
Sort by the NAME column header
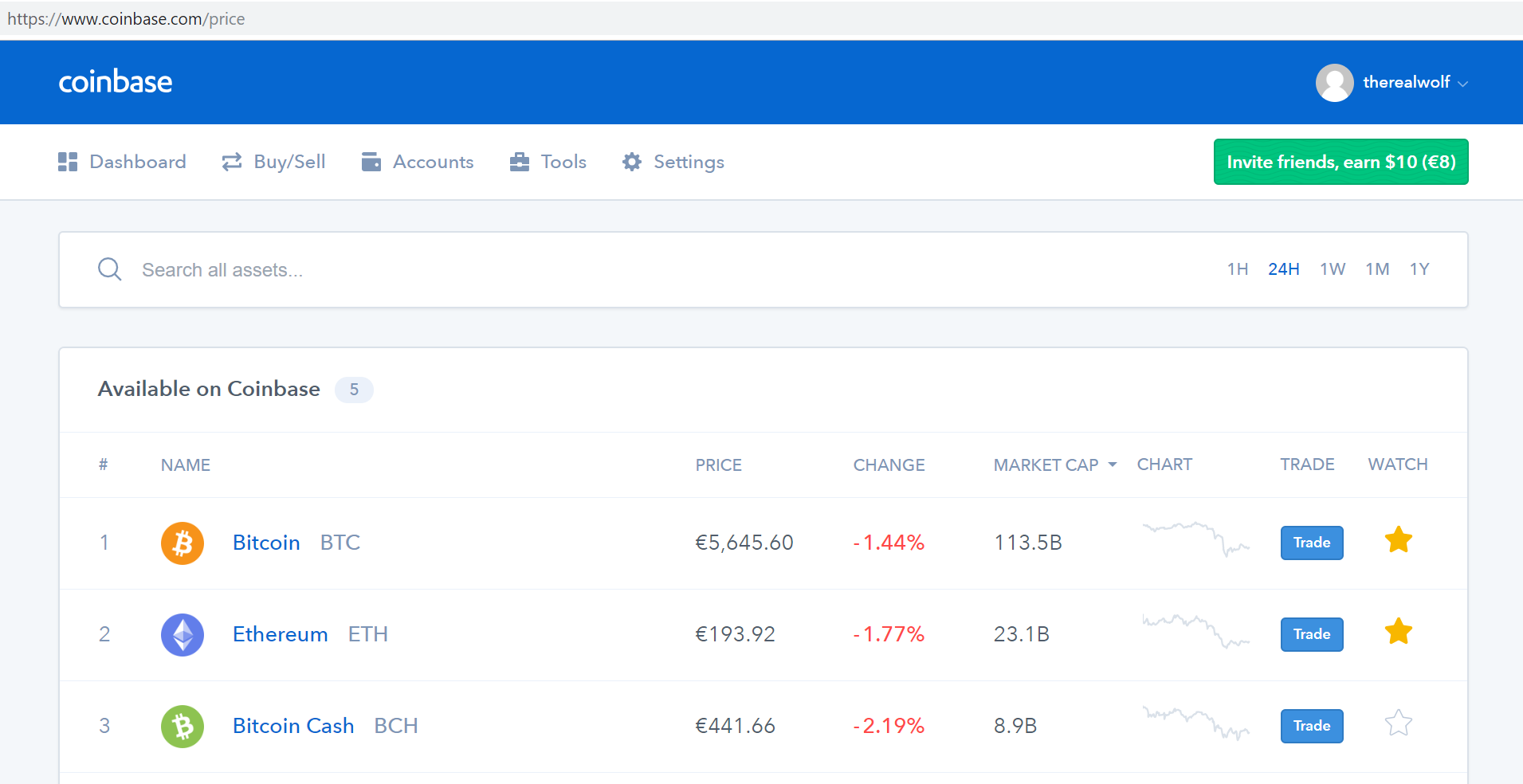(186, 465)
